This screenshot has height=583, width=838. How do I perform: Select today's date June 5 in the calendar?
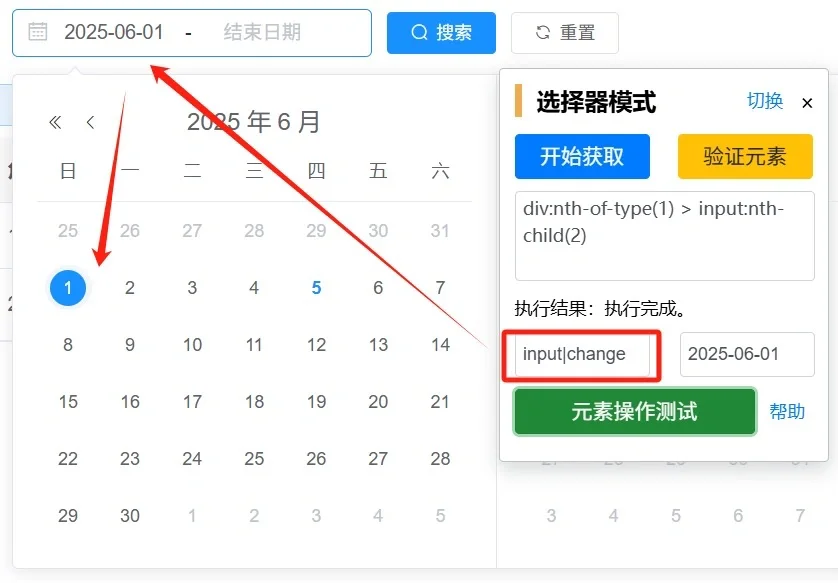tap(316, 287)
